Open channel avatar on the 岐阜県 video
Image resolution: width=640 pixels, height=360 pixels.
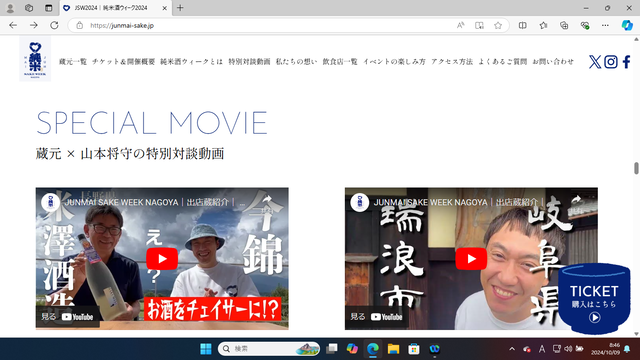pos(360,202)
